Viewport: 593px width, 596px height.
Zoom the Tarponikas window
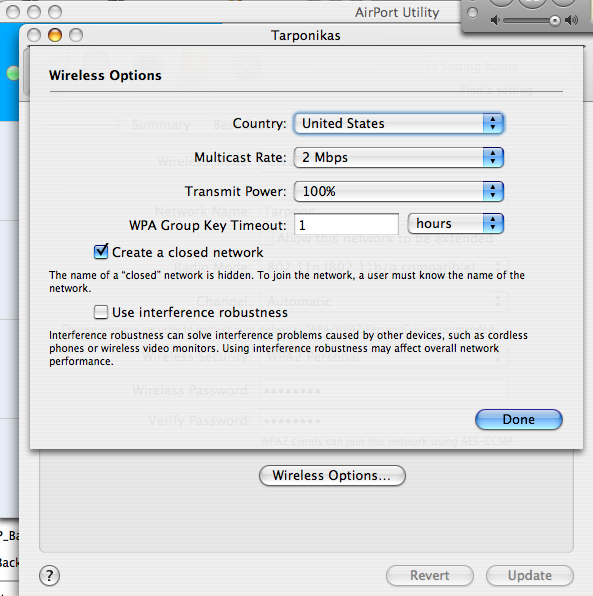pyautogui.click(x=76, y=35)
